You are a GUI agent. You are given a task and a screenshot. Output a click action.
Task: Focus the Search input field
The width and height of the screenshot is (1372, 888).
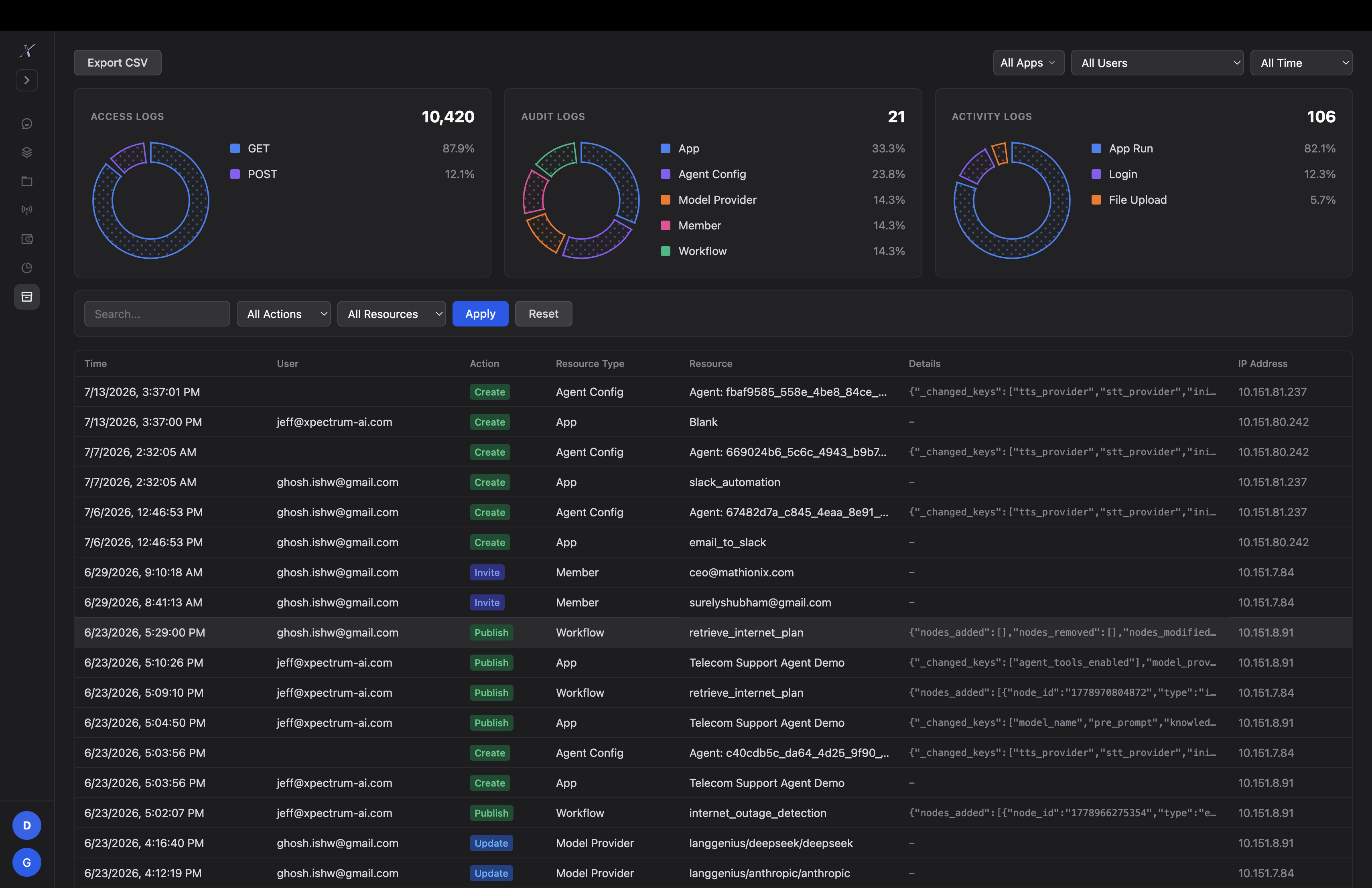pos(157,314)
